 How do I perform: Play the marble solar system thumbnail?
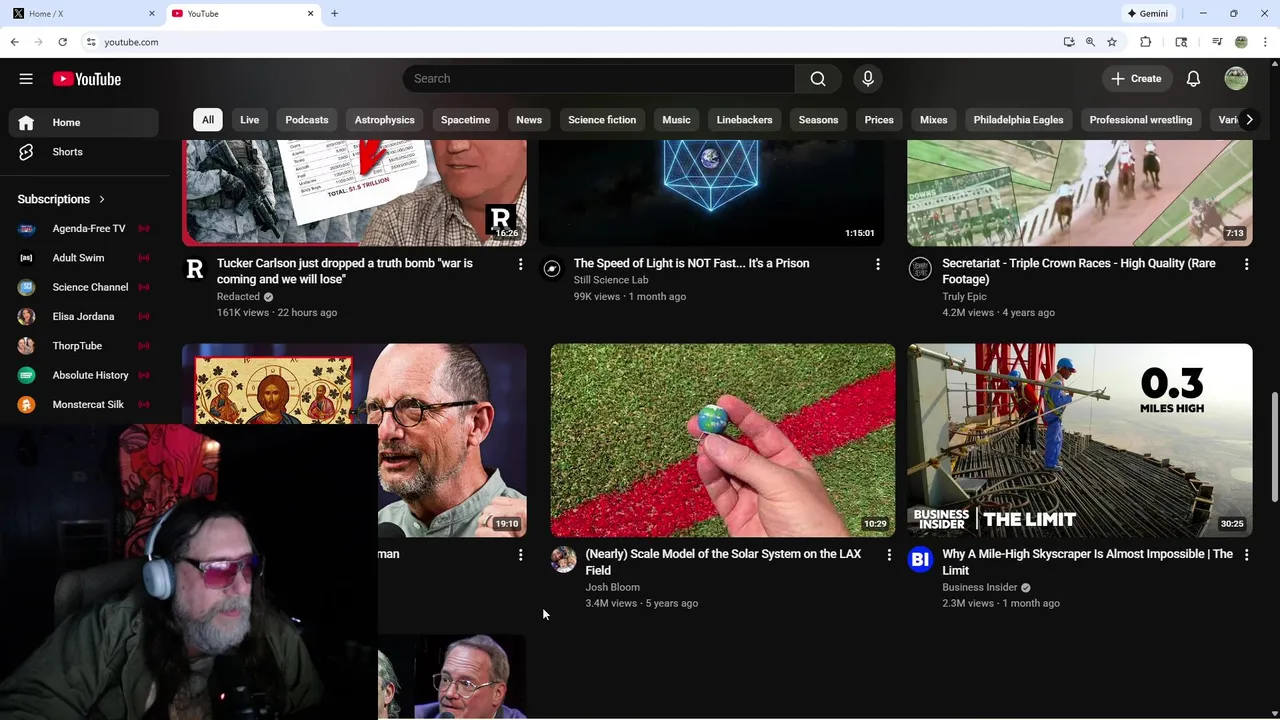coord(723,440)
